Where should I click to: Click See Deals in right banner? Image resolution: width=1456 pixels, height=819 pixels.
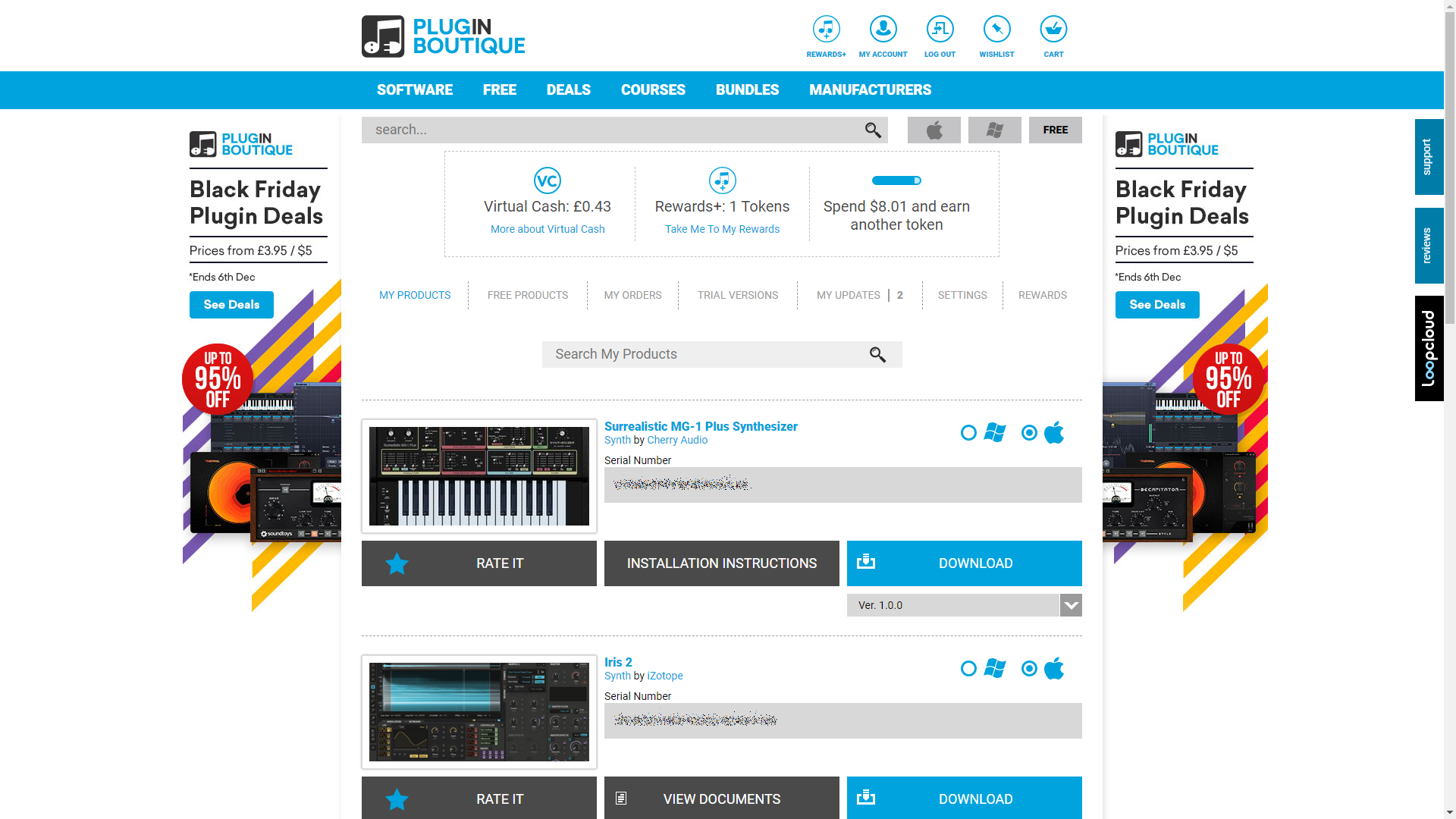1157,305
